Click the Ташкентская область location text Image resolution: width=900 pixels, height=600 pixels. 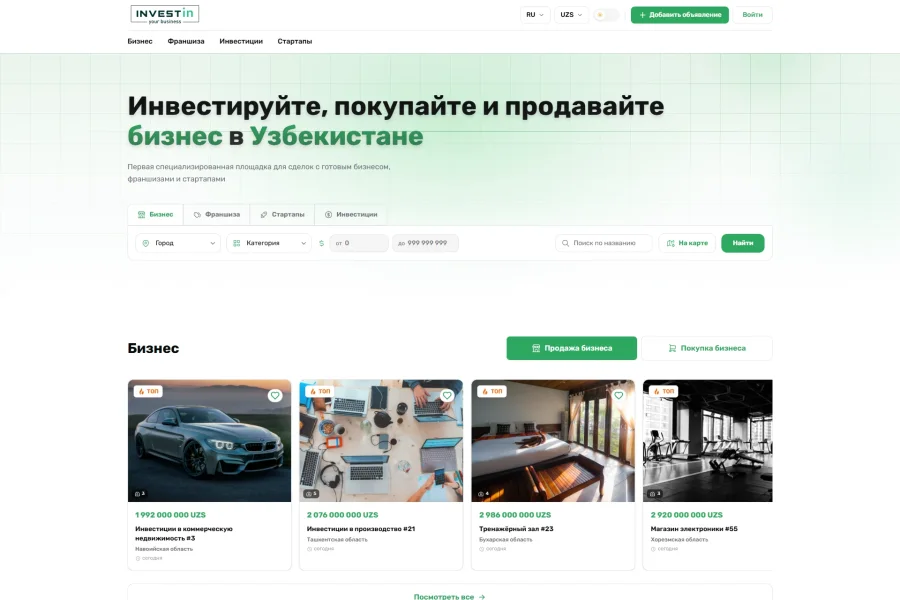point(337,540)
